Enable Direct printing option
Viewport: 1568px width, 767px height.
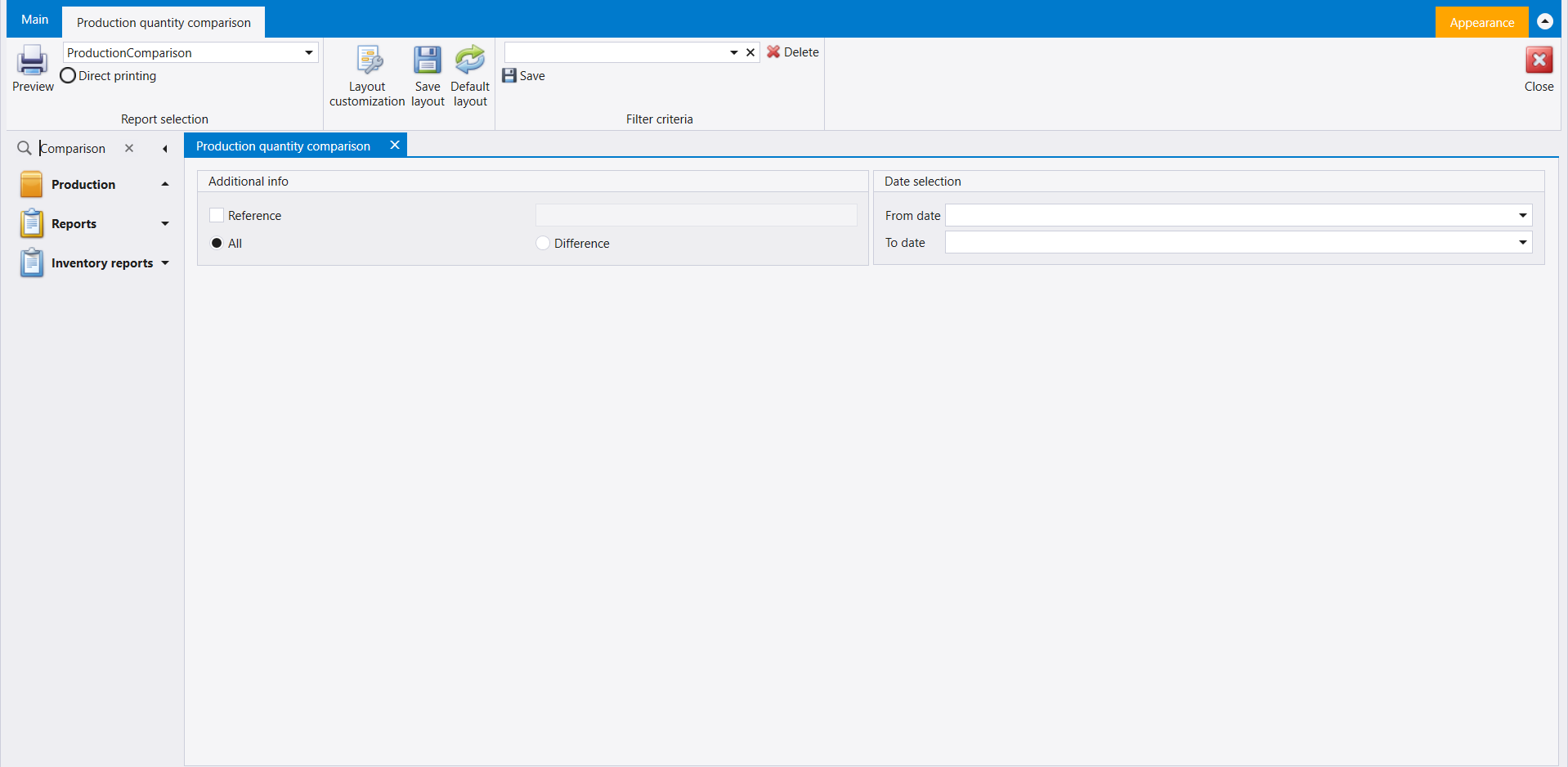tap(68, 76)
